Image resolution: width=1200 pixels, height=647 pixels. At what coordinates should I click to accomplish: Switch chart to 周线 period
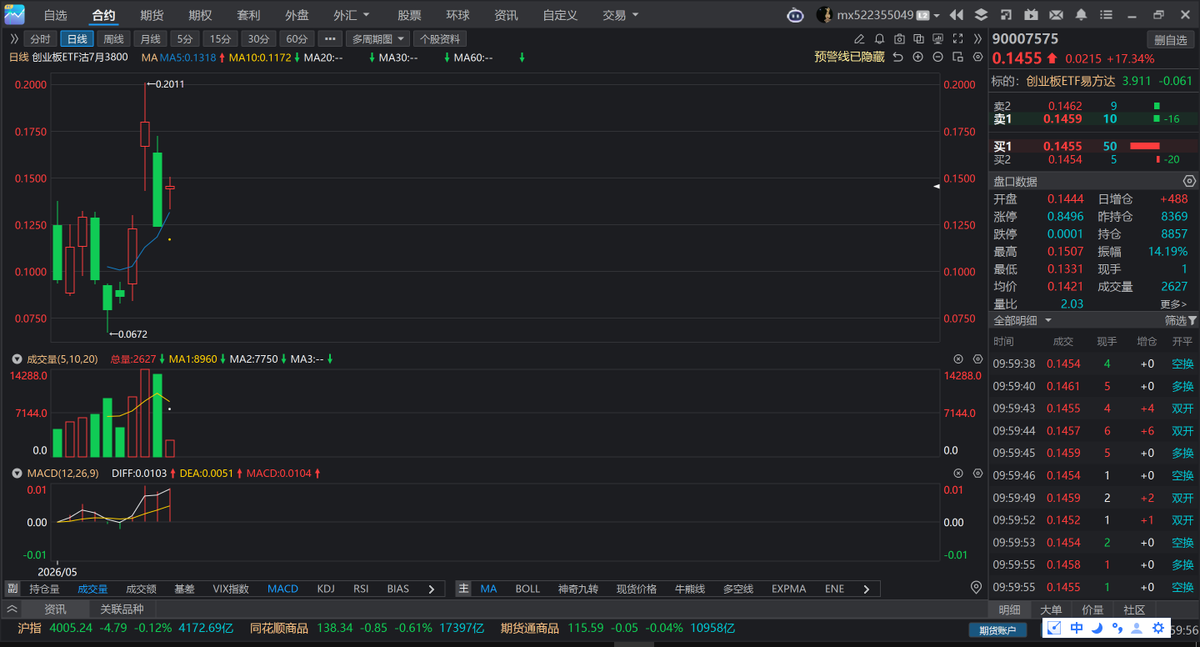point(114,39)
